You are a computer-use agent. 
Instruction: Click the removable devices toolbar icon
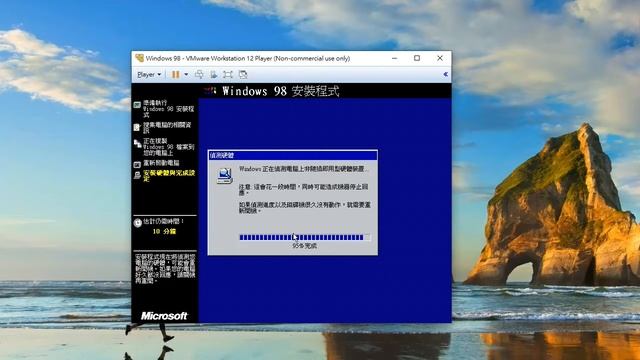(x=213, y=75)
